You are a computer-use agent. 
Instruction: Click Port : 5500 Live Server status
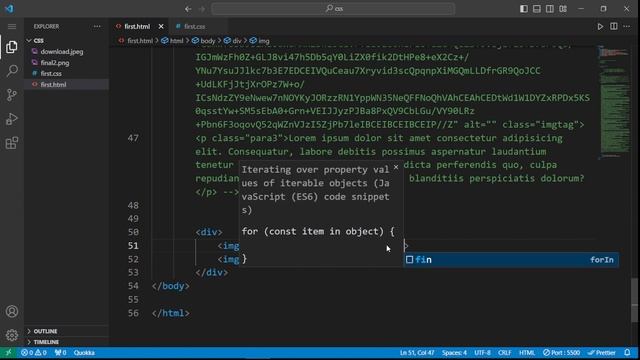(561, 353)
